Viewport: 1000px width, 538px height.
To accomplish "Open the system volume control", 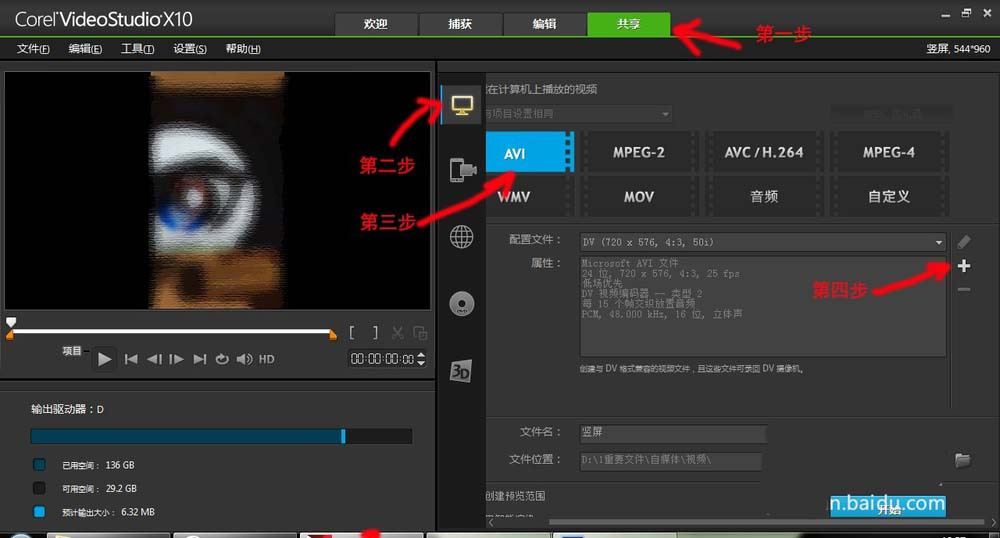I will [244, 360].
